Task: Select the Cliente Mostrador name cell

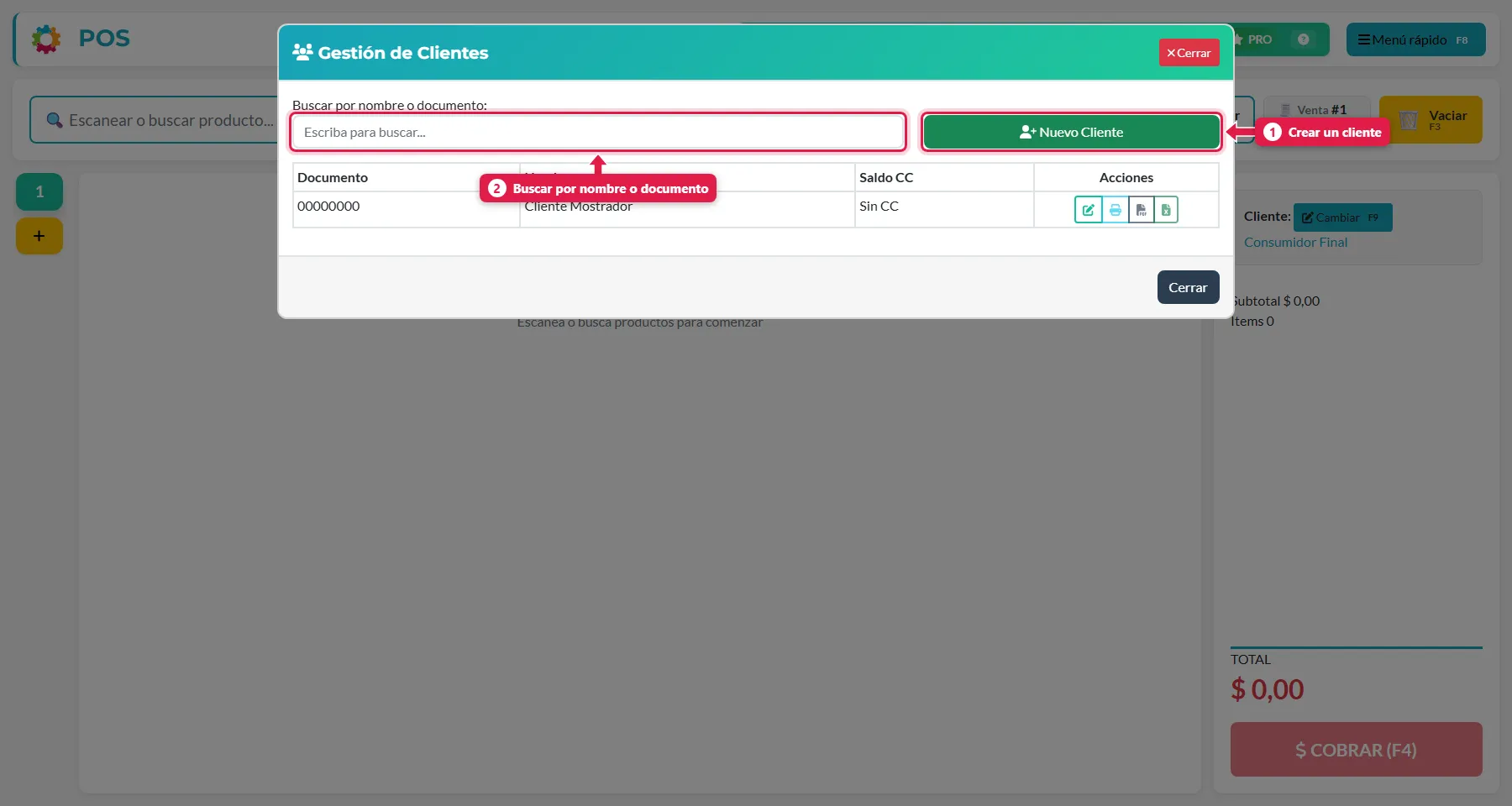Action: (x=686, y=209)
